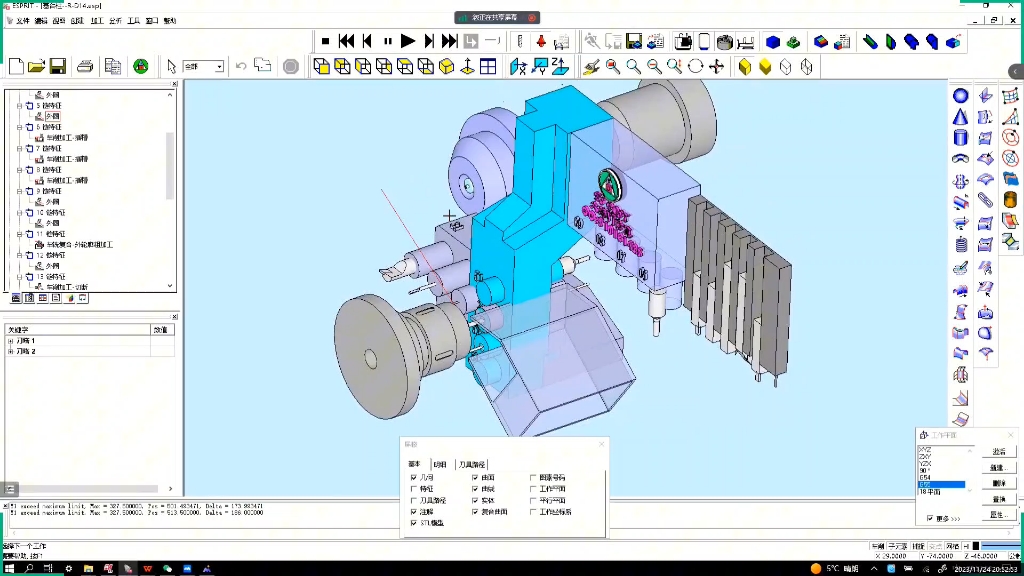Click the zoom magnifier icon
The image size is (1024, 576).
point(633,66)
